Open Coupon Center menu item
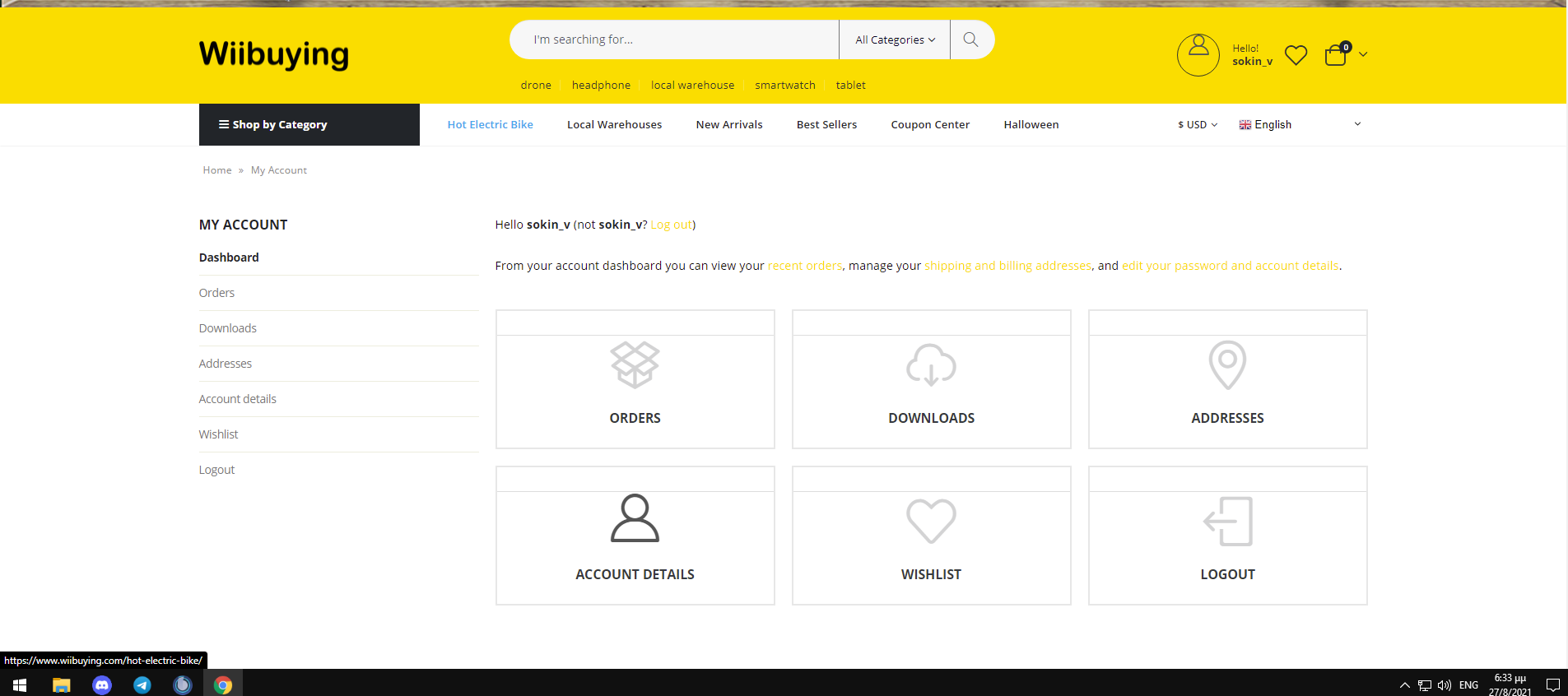This screenshot has height=696, width=1568. pos(930,124)
